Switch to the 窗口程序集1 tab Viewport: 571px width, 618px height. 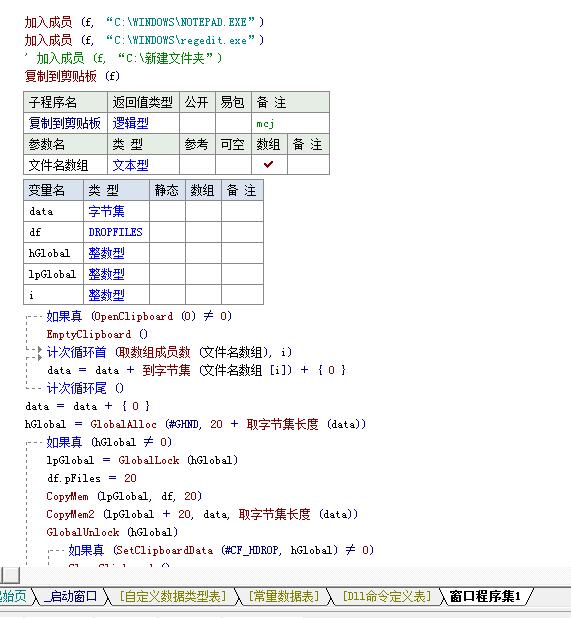485,596
